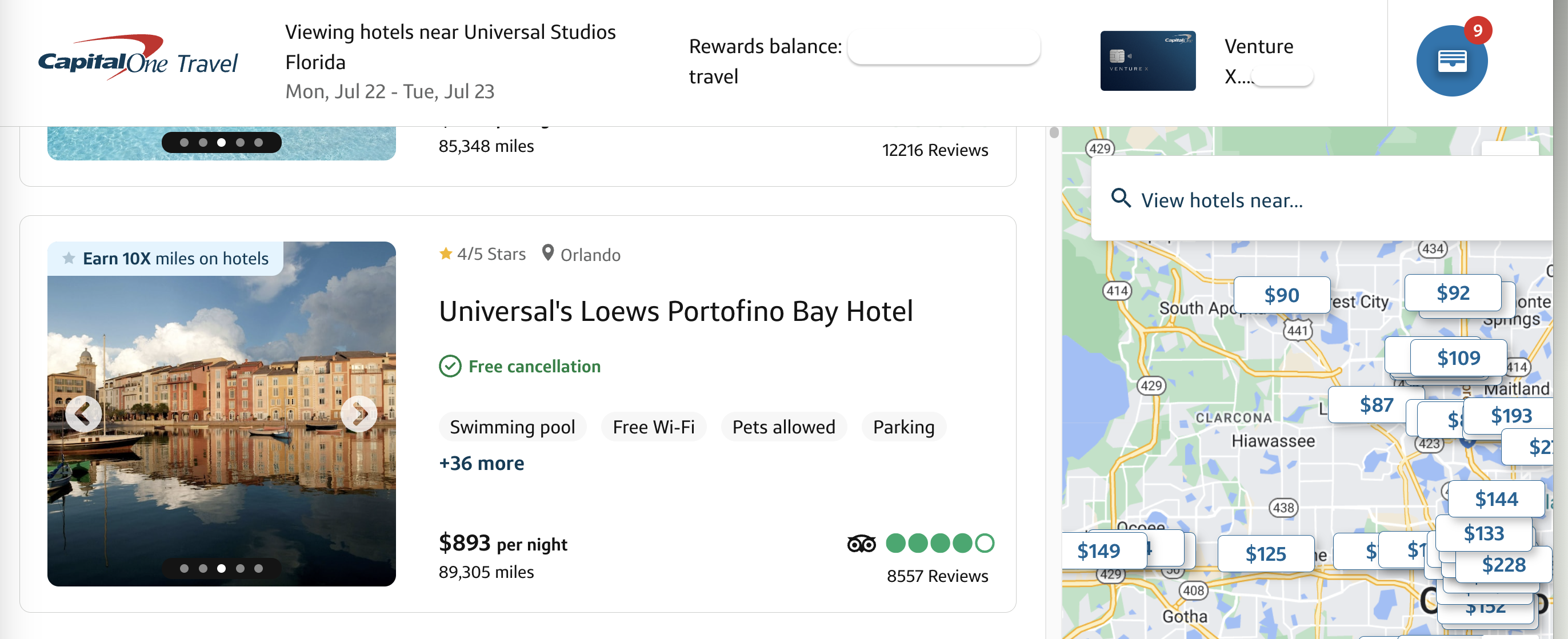Screen dimensions: 1568x639
Task: Click the Venture X card image
Action: [x=1147, y=61]
